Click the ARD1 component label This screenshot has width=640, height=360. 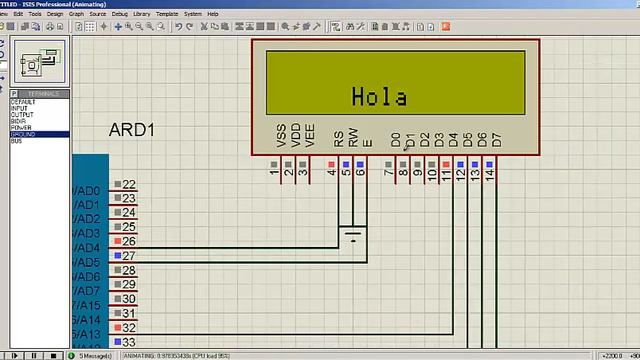point(132,130)
